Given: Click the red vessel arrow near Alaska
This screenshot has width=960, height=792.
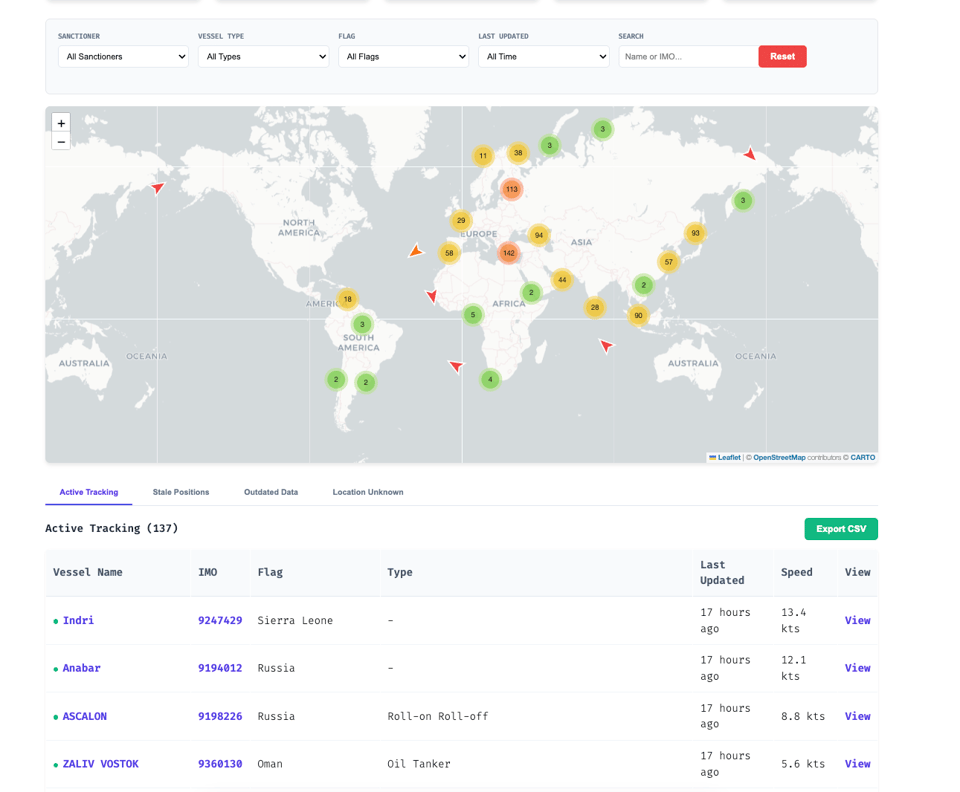Looking at the screenshot, I should 158,187.
